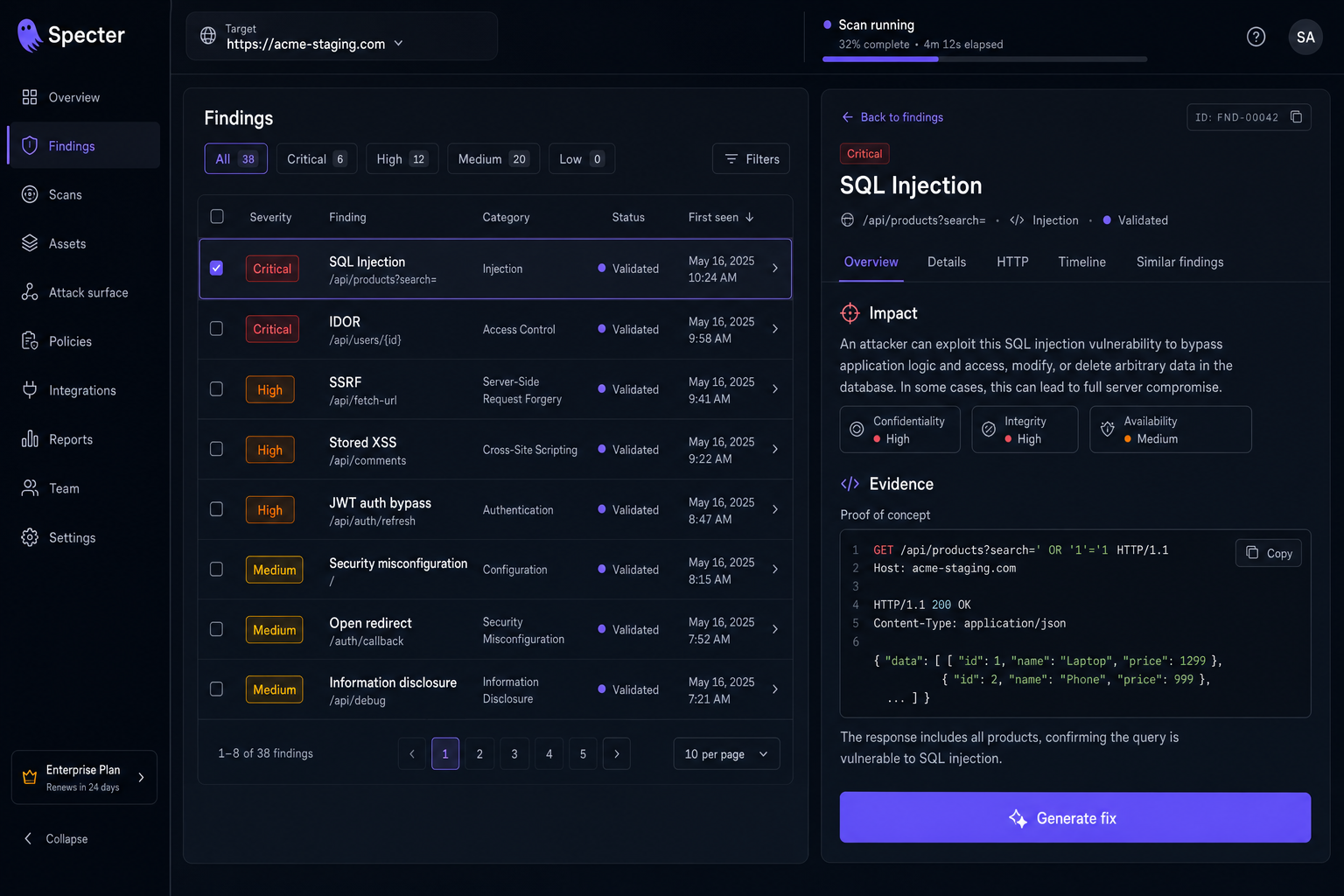Filter by Critical severity tab
This screenshot has width=1344, height=896.
point(316,158)
